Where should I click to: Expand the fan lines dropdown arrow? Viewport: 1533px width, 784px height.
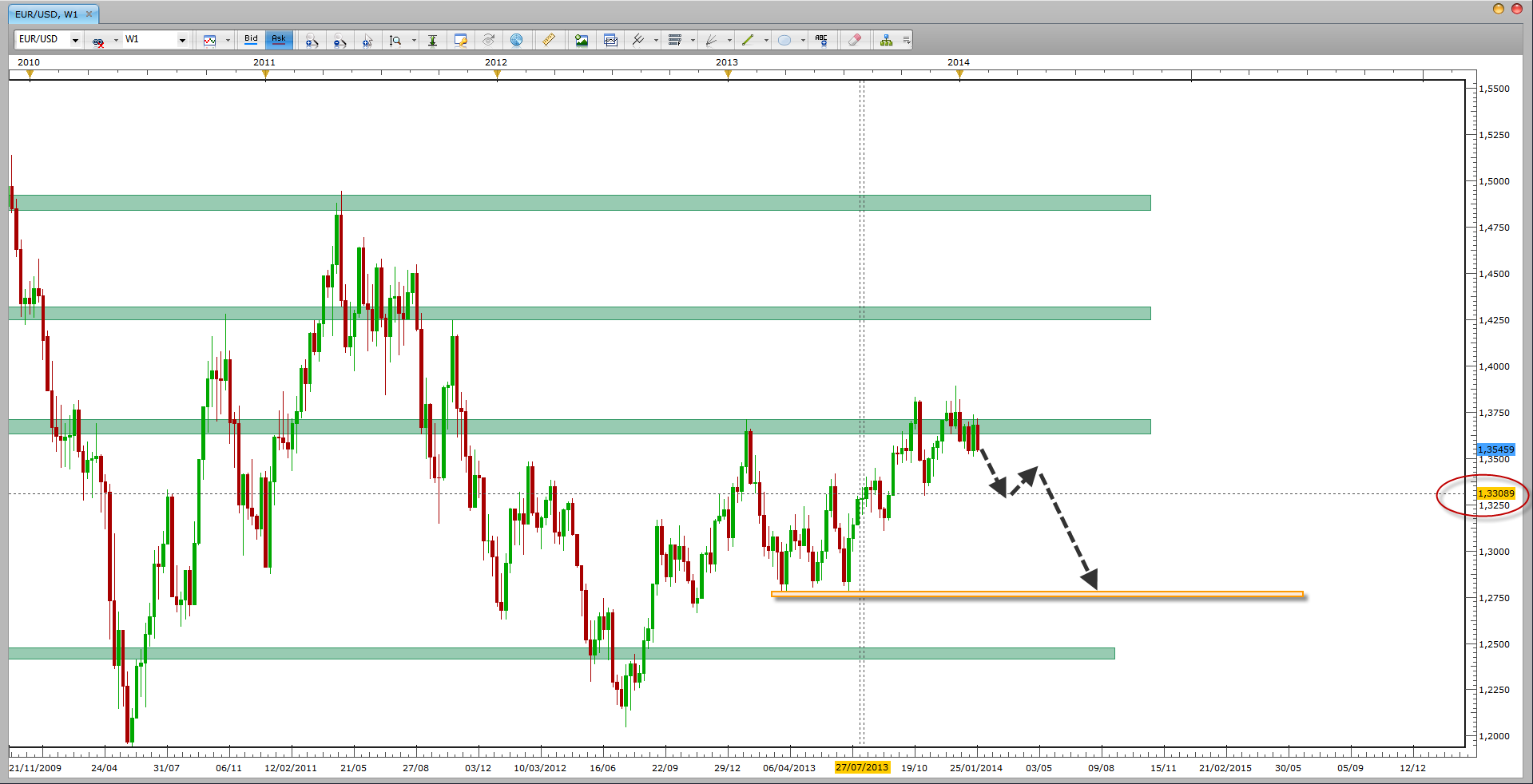tap(729, 41)
